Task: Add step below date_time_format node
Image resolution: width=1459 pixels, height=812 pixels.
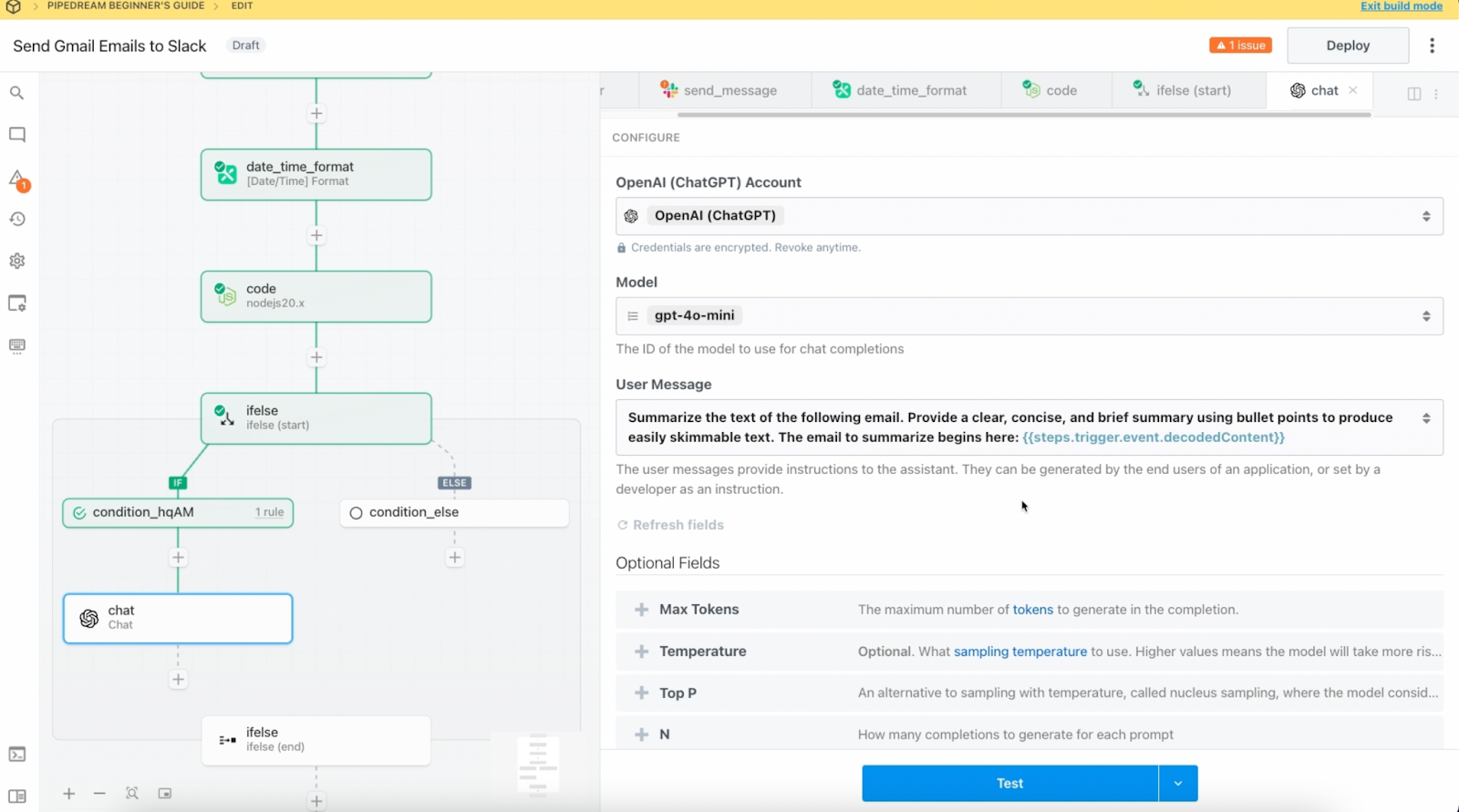Action: [x=316, y=235]
